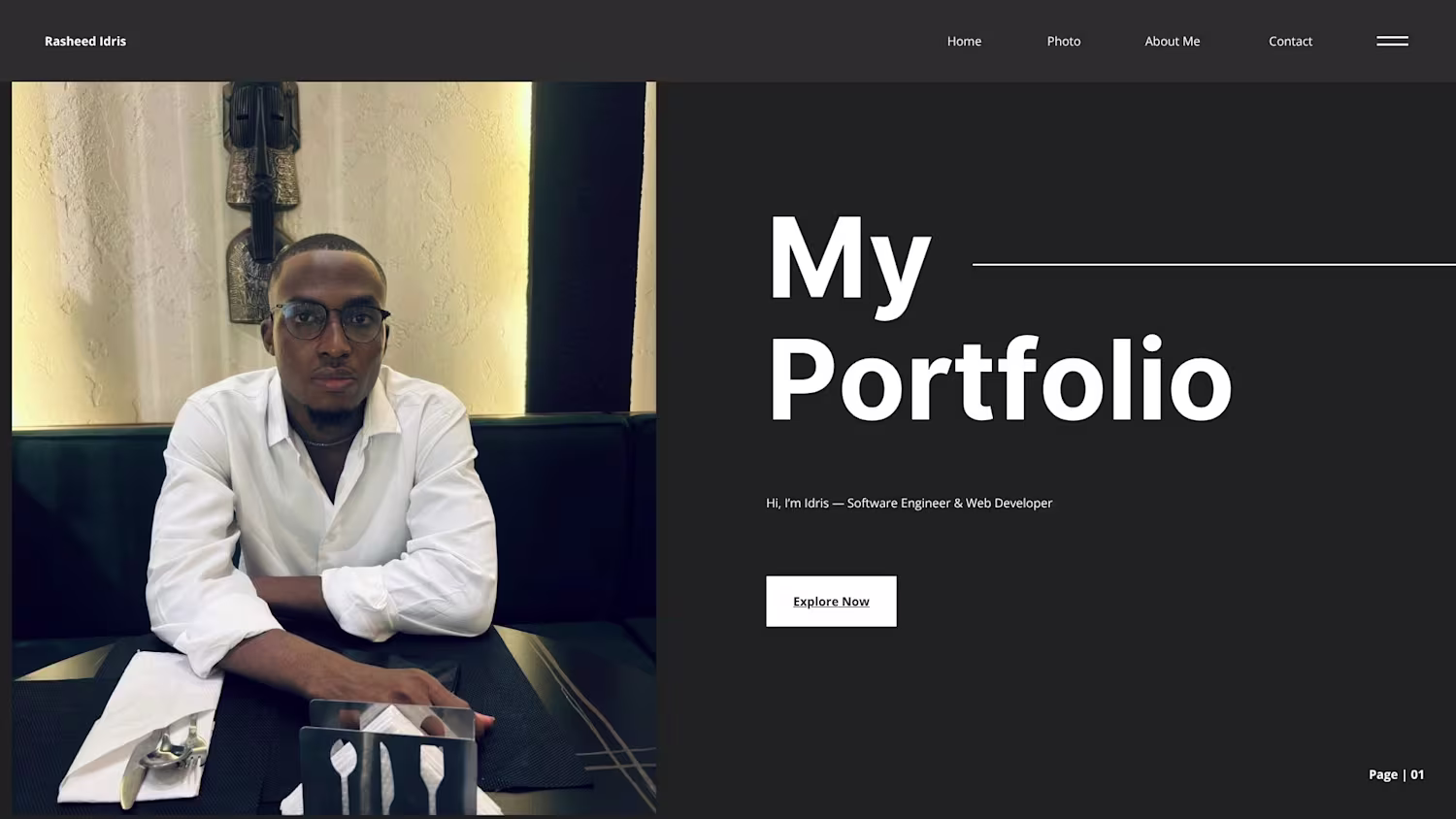Select About Me in the navigation
1456x819 pixels.
[x=1173, y=41]
